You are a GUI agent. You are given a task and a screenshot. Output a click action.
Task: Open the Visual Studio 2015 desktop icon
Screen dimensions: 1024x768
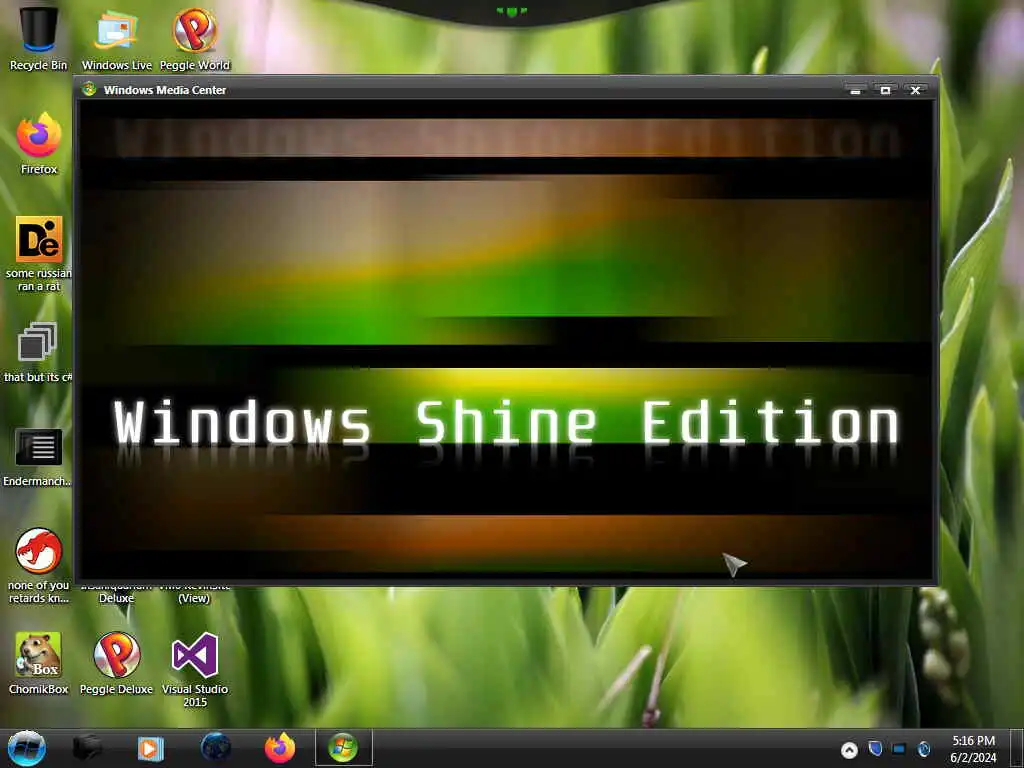tap(195, 669)
